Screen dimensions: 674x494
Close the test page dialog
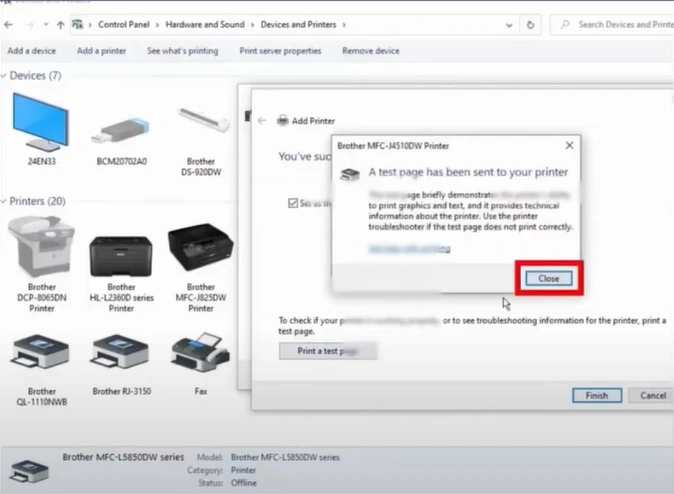point(548,278)
